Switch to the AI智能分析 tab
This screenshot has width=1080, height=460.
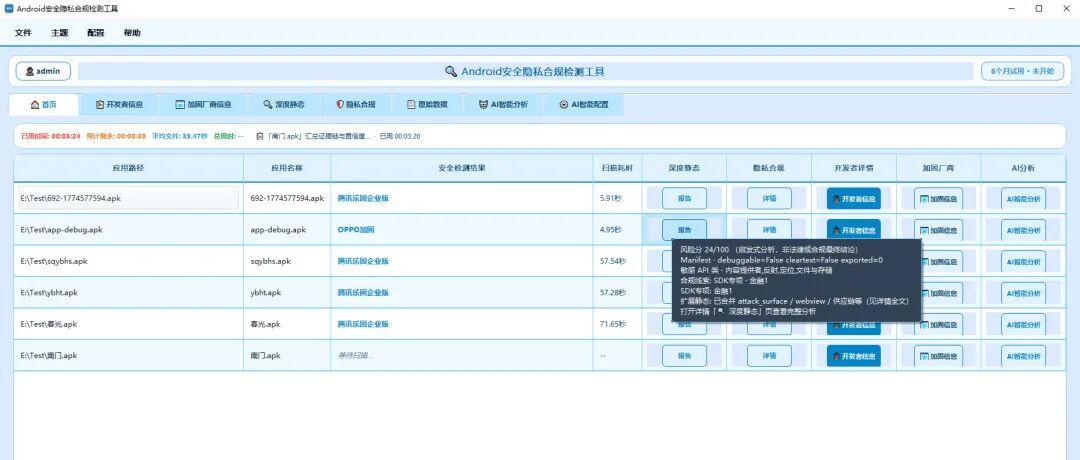(503, 105)
